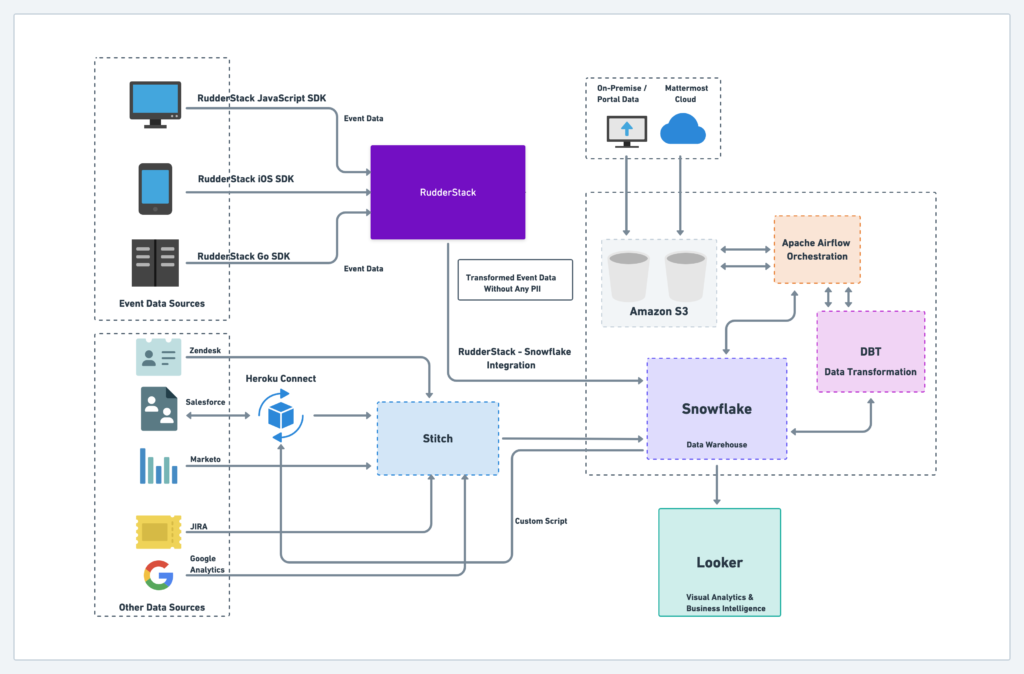This screenshot has height=674, width=1024.
Task: Select the JIRA ticket icon
Action: (158, 531)
